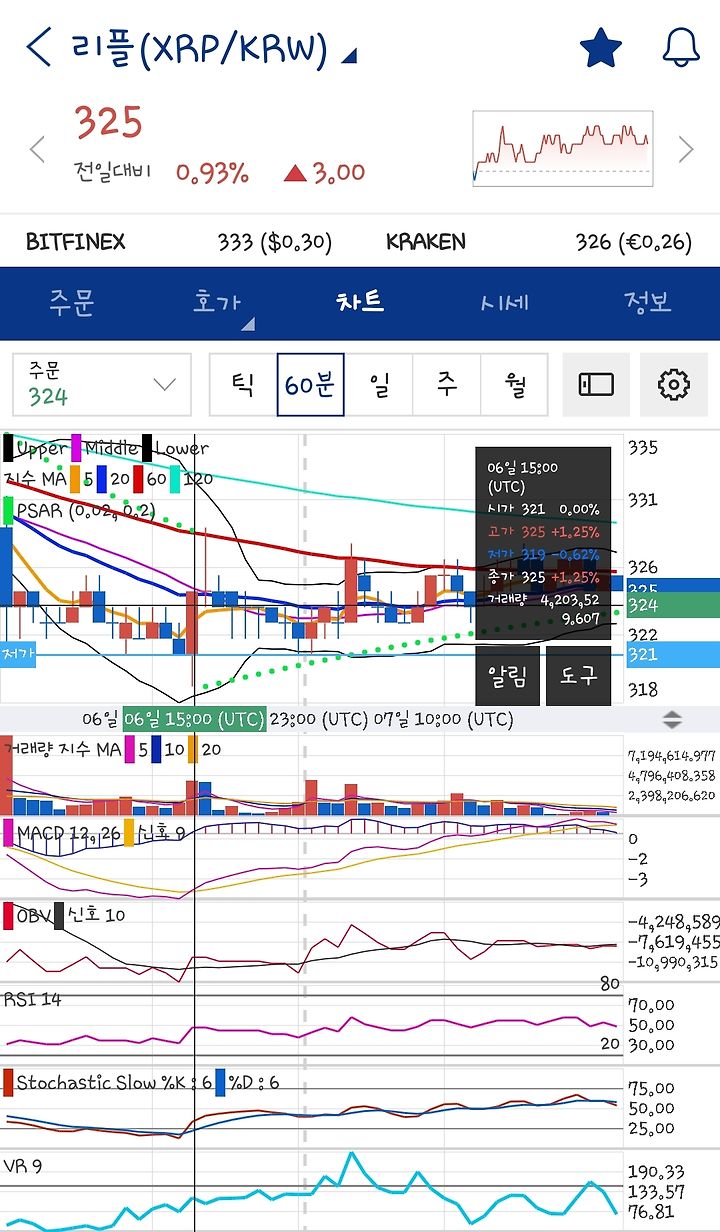Click the green 324 price tag
This screenshot has width=720, height=1232.
[x=672, y=605]
